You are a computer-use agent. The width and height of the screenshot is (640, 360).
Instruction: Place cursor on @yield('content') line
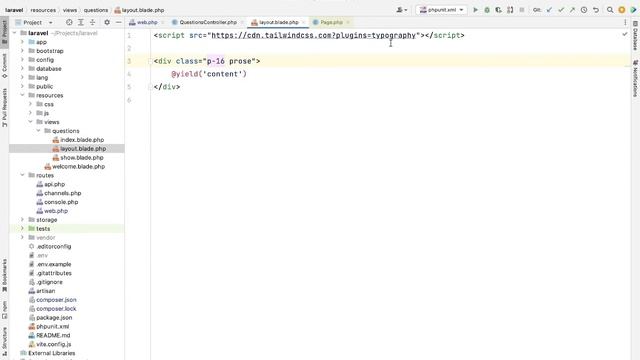click(209, 74)
